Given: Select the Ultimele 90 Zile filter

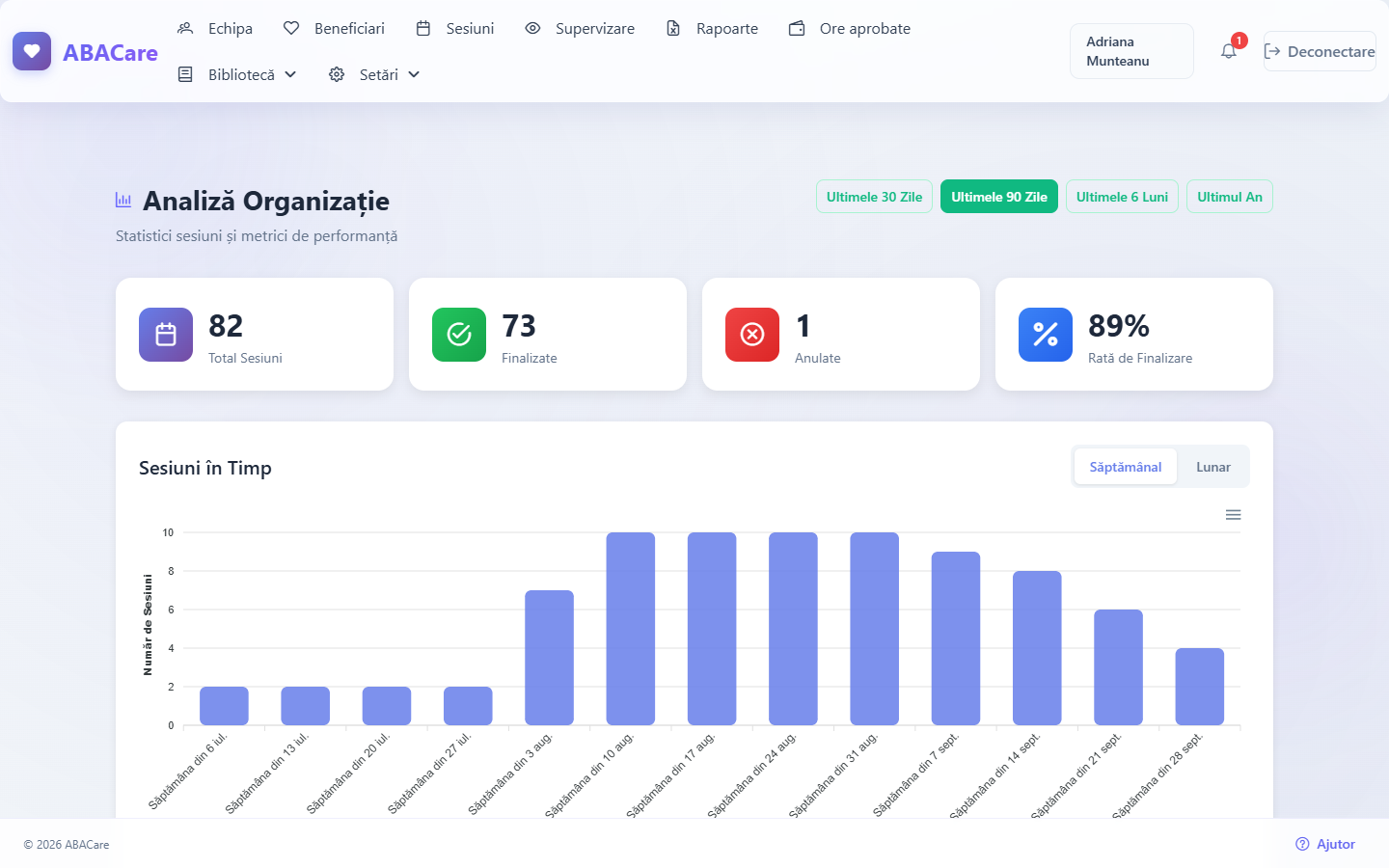Looking at the screenshot, I should [999, 197].
